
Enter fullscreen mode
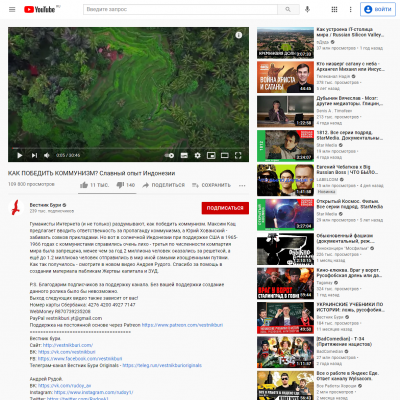click(x=238, y=155)
